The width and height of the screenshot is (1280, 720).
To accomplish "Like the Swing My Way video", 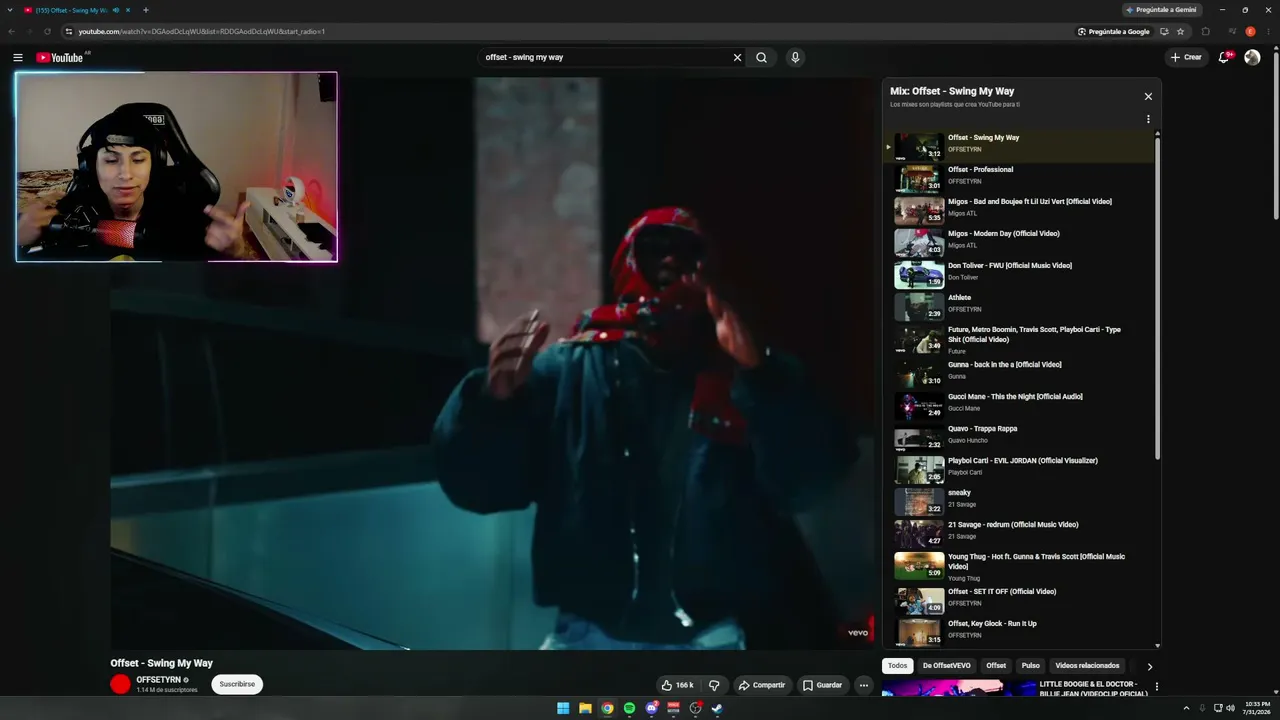I will click(678, 685).
